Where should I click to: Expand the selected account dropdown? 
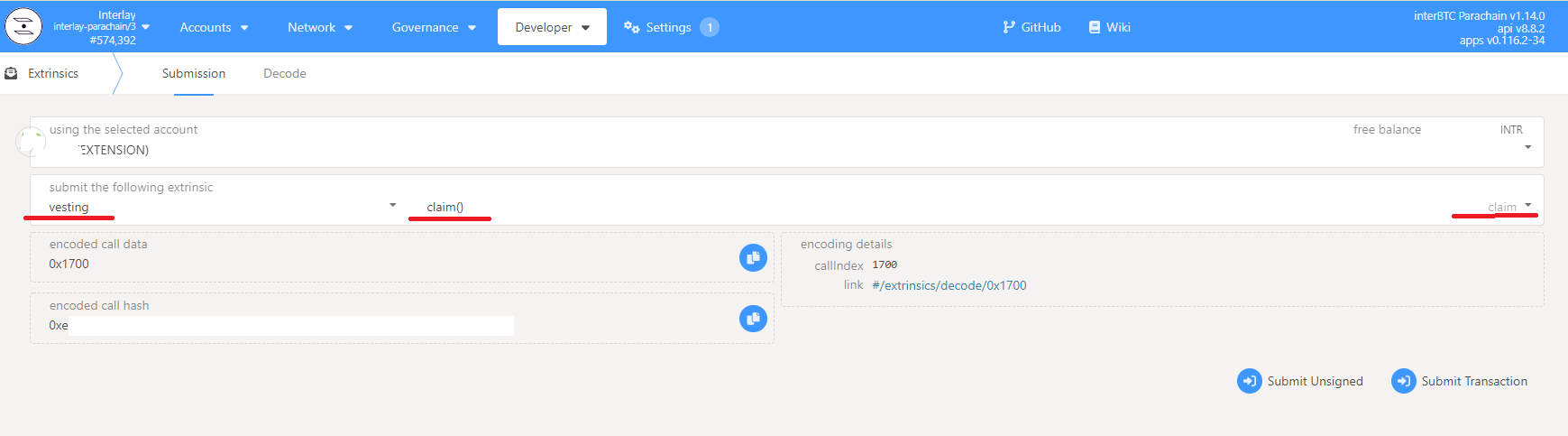pyautogui.click(x=1527, y=148)
